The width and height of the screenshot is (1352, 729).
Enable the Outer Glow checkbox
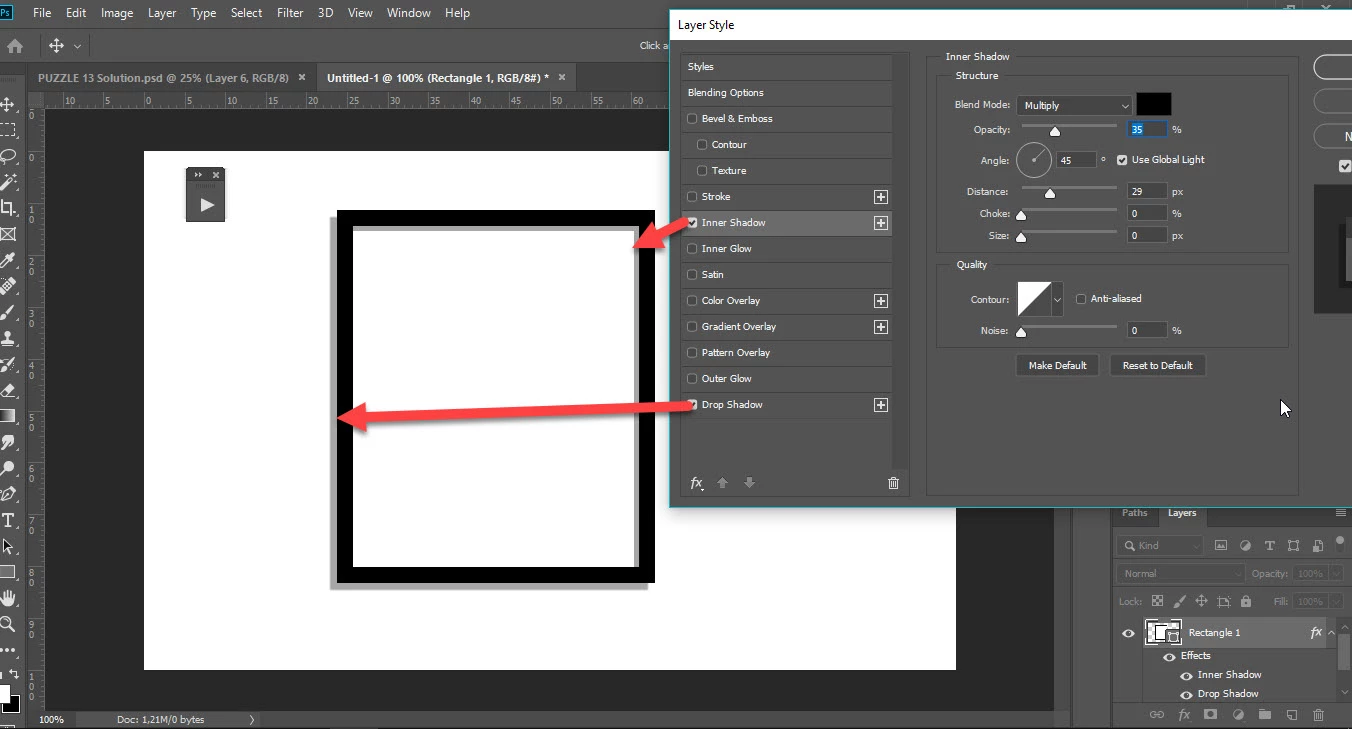tap(692, 379)
